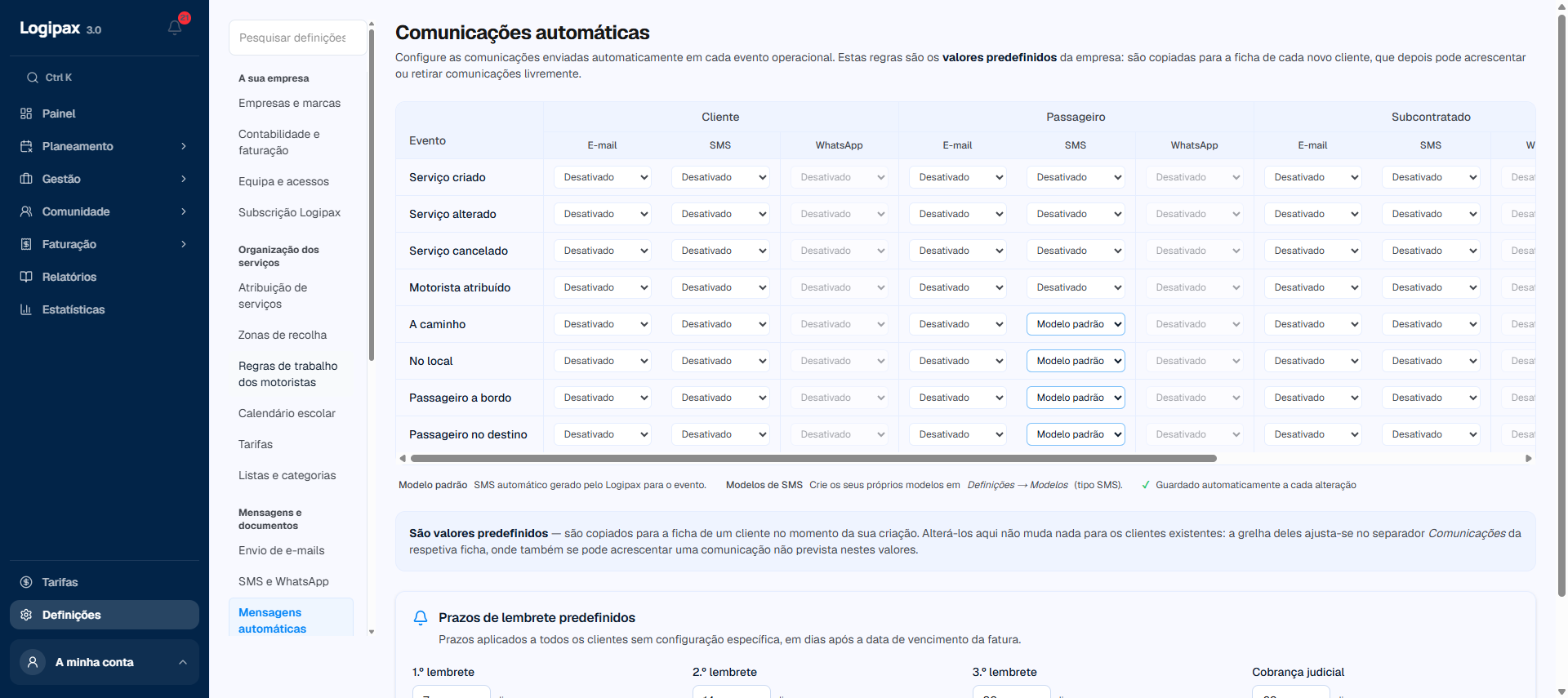The width and height of the screenshot is (1568, 698).
Task: Click the Planeamento calendar icon
Action: 26,146
